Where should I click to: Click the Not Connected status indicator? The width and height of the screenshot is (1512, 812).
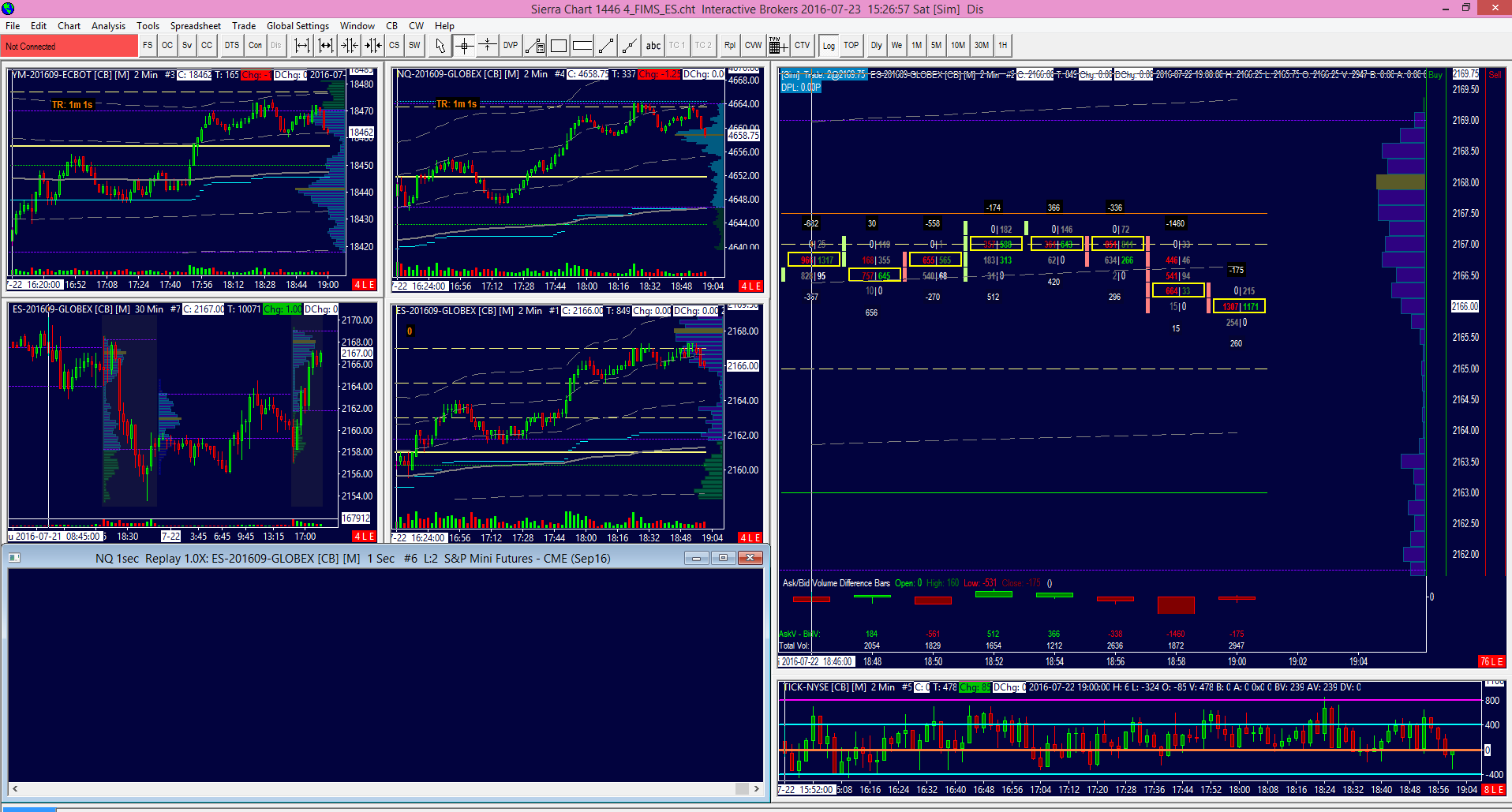coord(69,46)
